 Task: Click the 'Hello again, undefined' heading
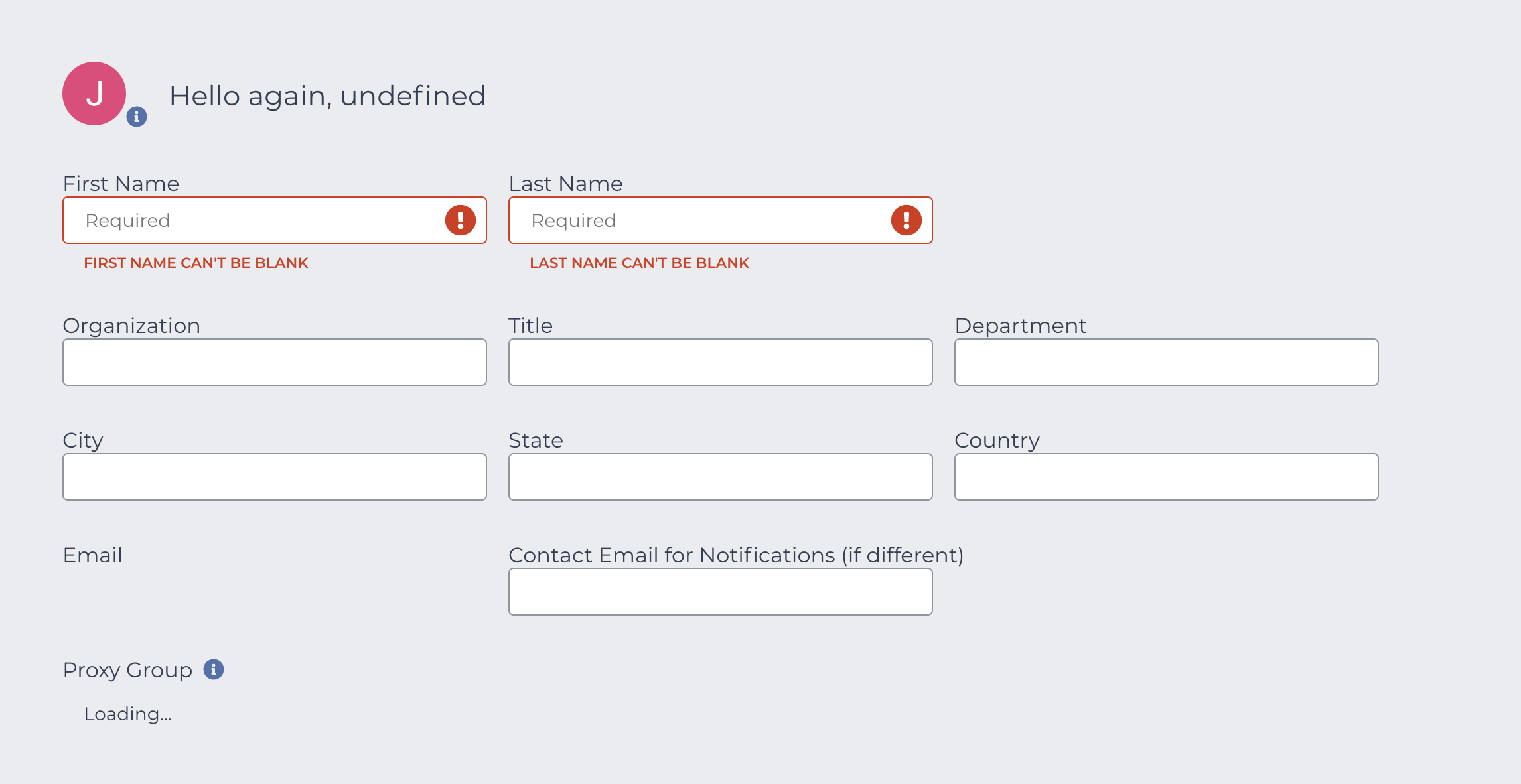click(328, 96)
